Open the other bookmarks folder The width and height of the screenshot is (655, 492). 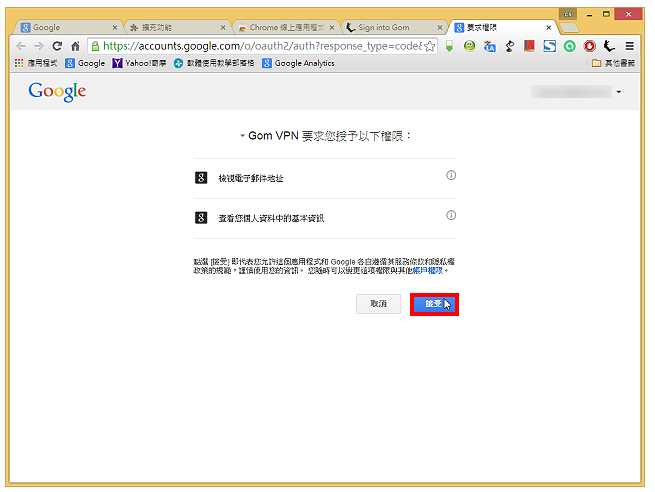(x=613, y=63)
